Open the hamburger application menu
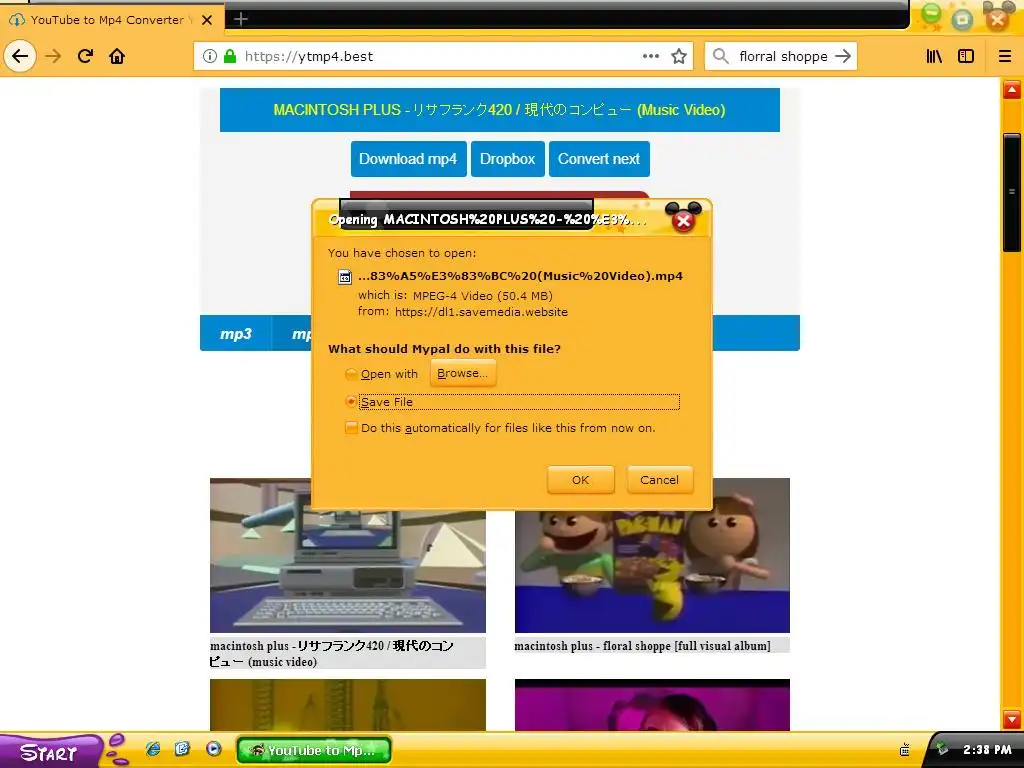1024x768 pixels. 1005,56
